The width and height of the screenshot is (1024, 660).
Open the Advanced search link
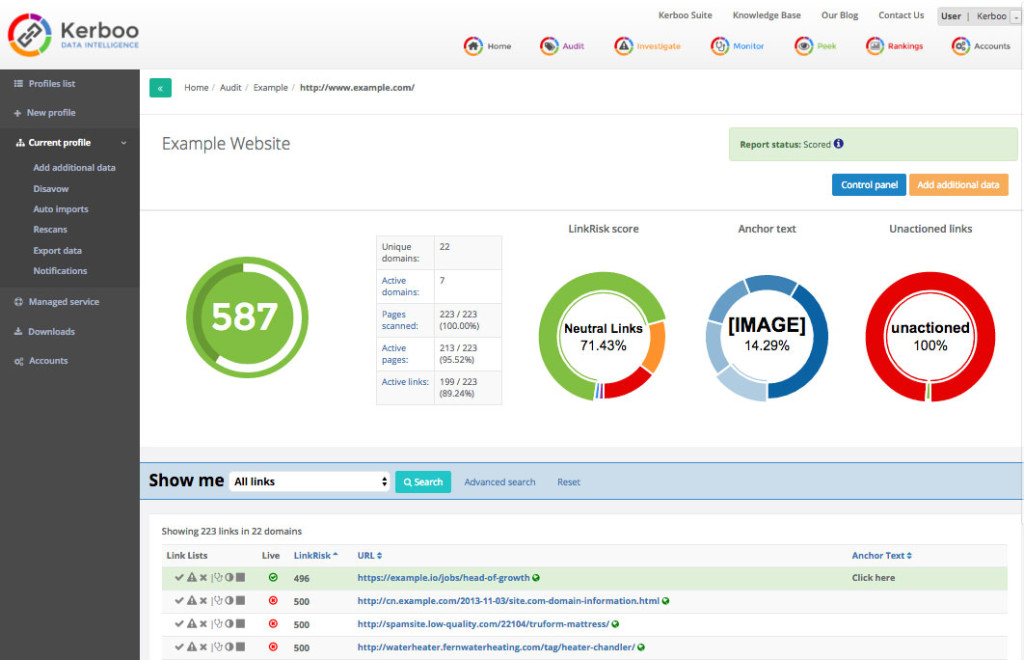(500, 482)
